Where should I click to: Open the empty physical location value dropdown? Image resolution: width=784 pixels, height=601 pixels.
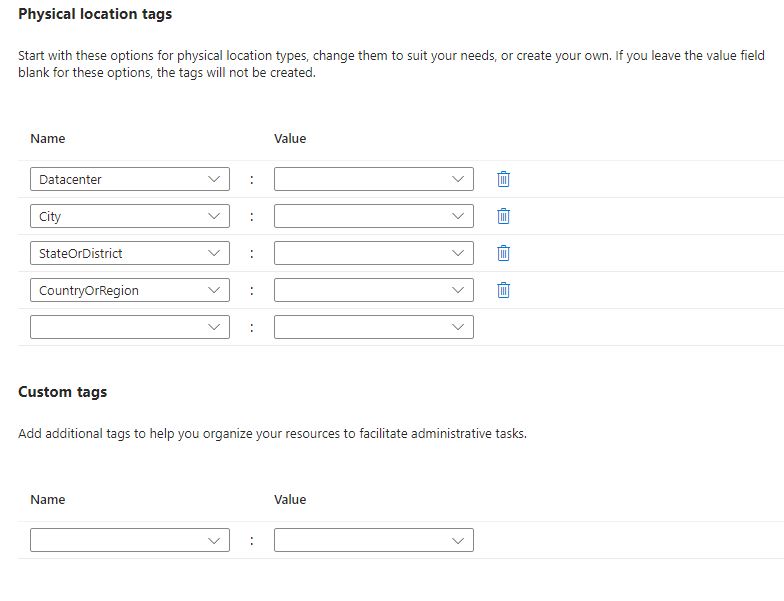pyautogui.click(x=373, y=327)
